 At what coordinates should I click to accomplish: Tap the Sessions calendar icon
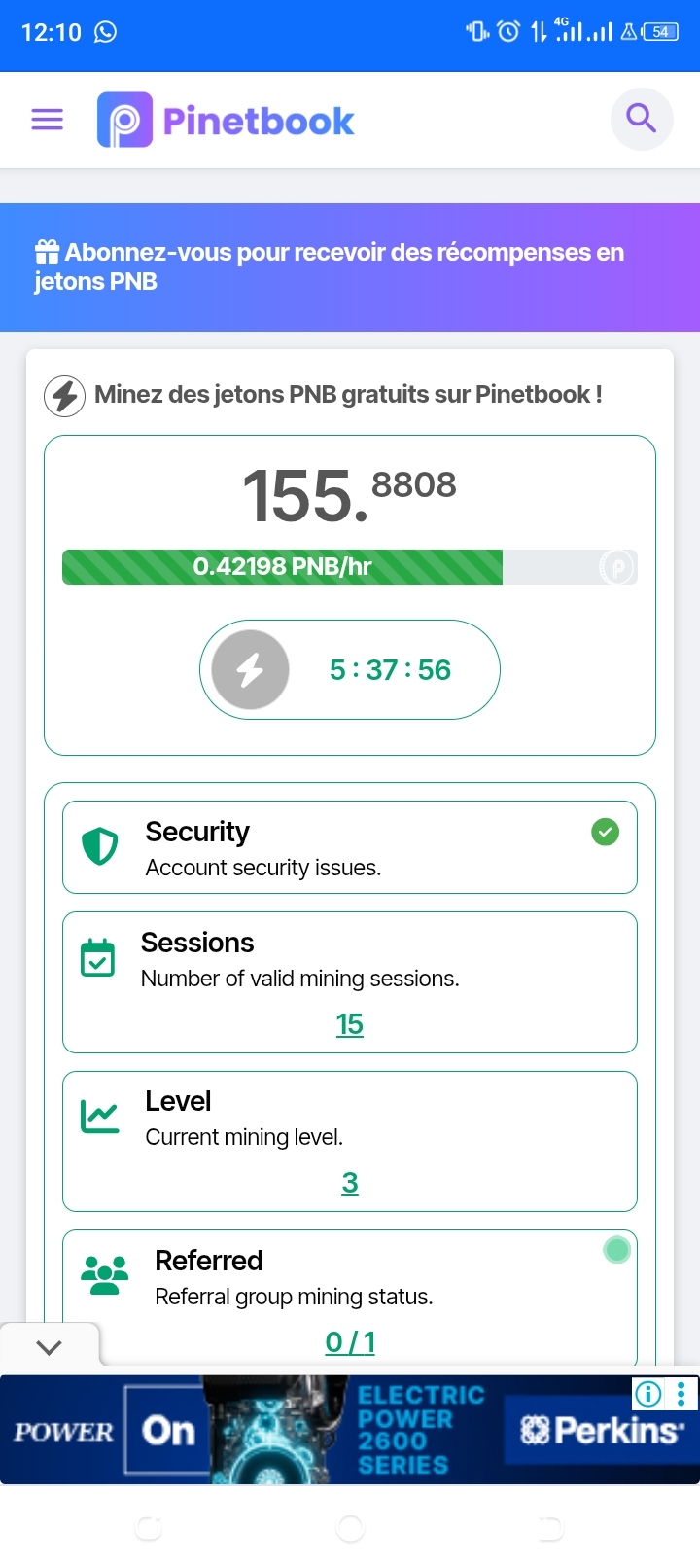tap(97, 957)
